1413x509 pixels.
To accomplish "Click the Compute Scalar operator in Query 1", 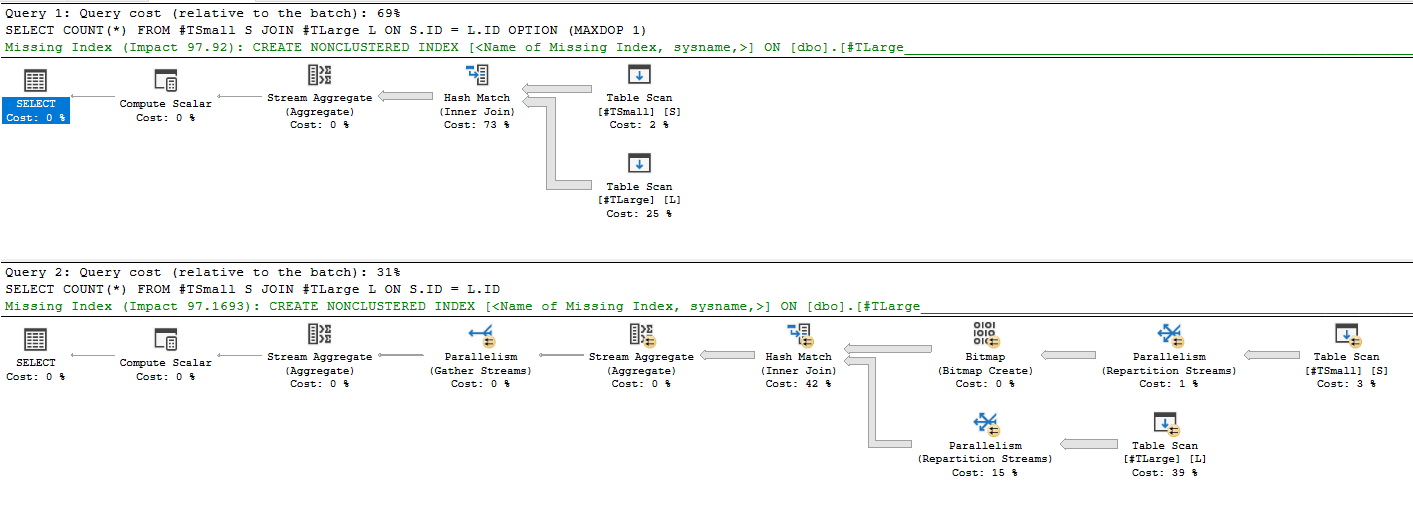I will coord(165,96).
